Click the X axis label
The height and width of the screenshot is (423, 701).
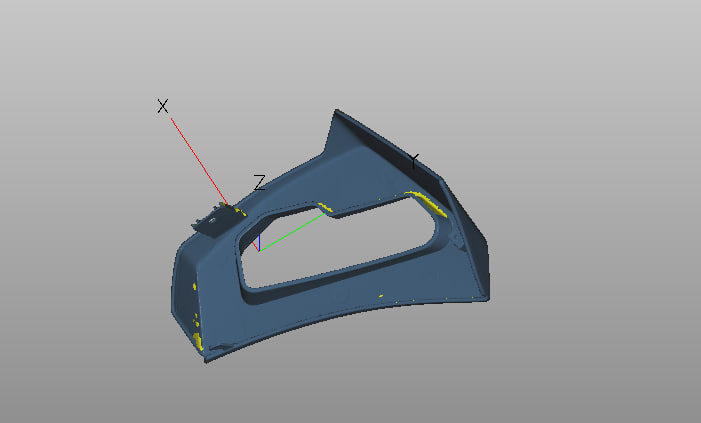(163, 106)
